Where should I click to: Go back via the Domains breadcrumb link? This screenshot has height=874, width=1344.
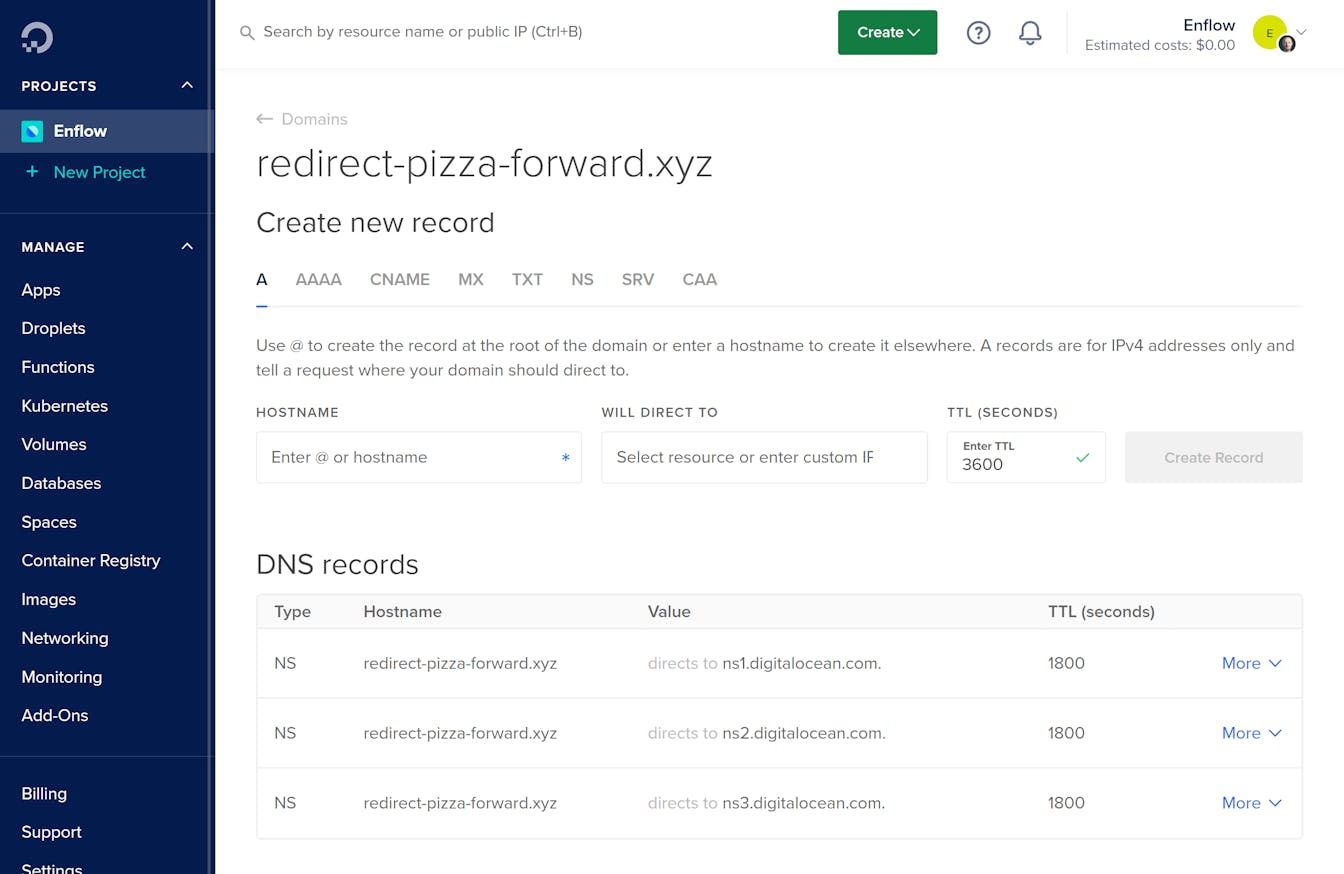pos(313,118)
